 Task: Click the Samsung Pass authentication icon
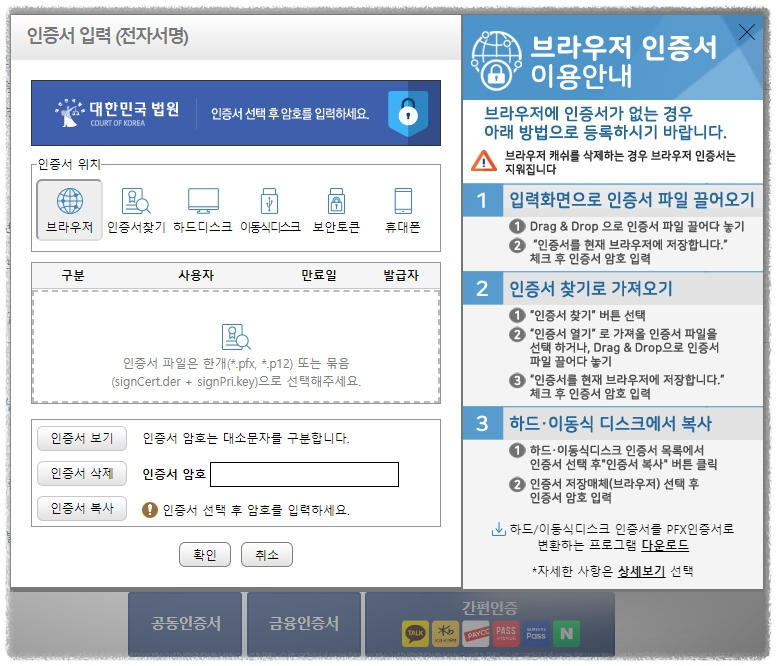point(536,633)
